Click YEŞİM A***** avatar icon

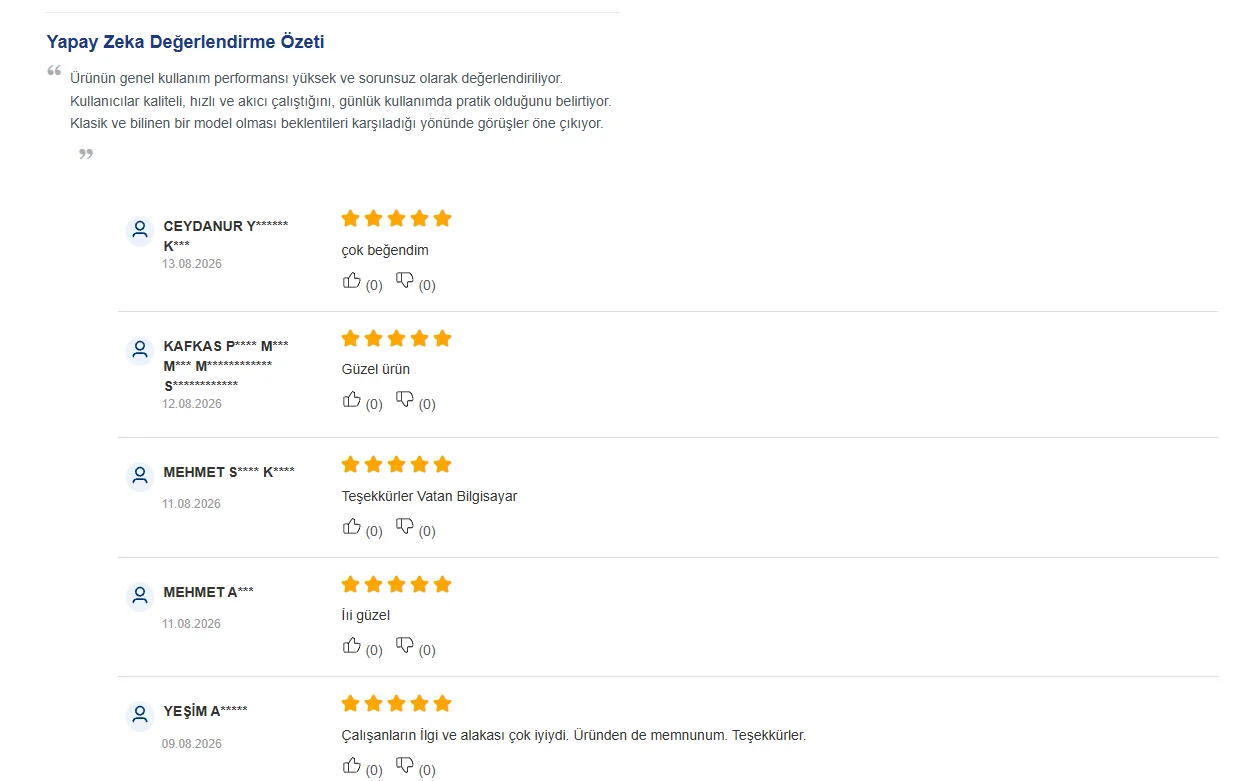coord(140,716)
